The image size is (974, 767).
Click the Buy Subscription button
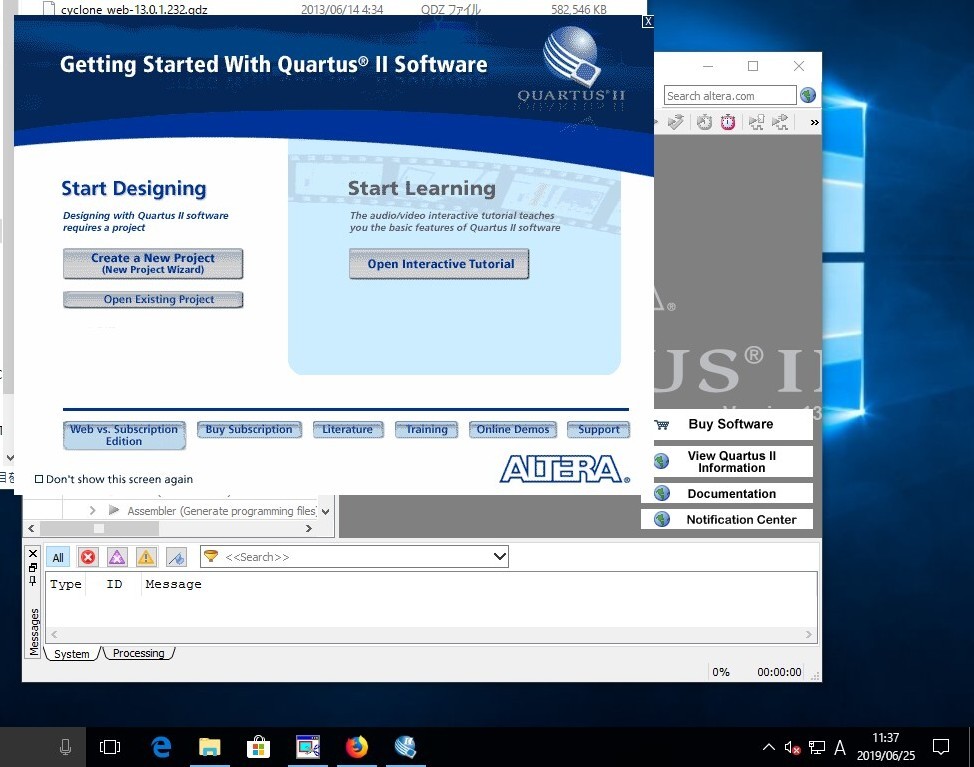249,429
